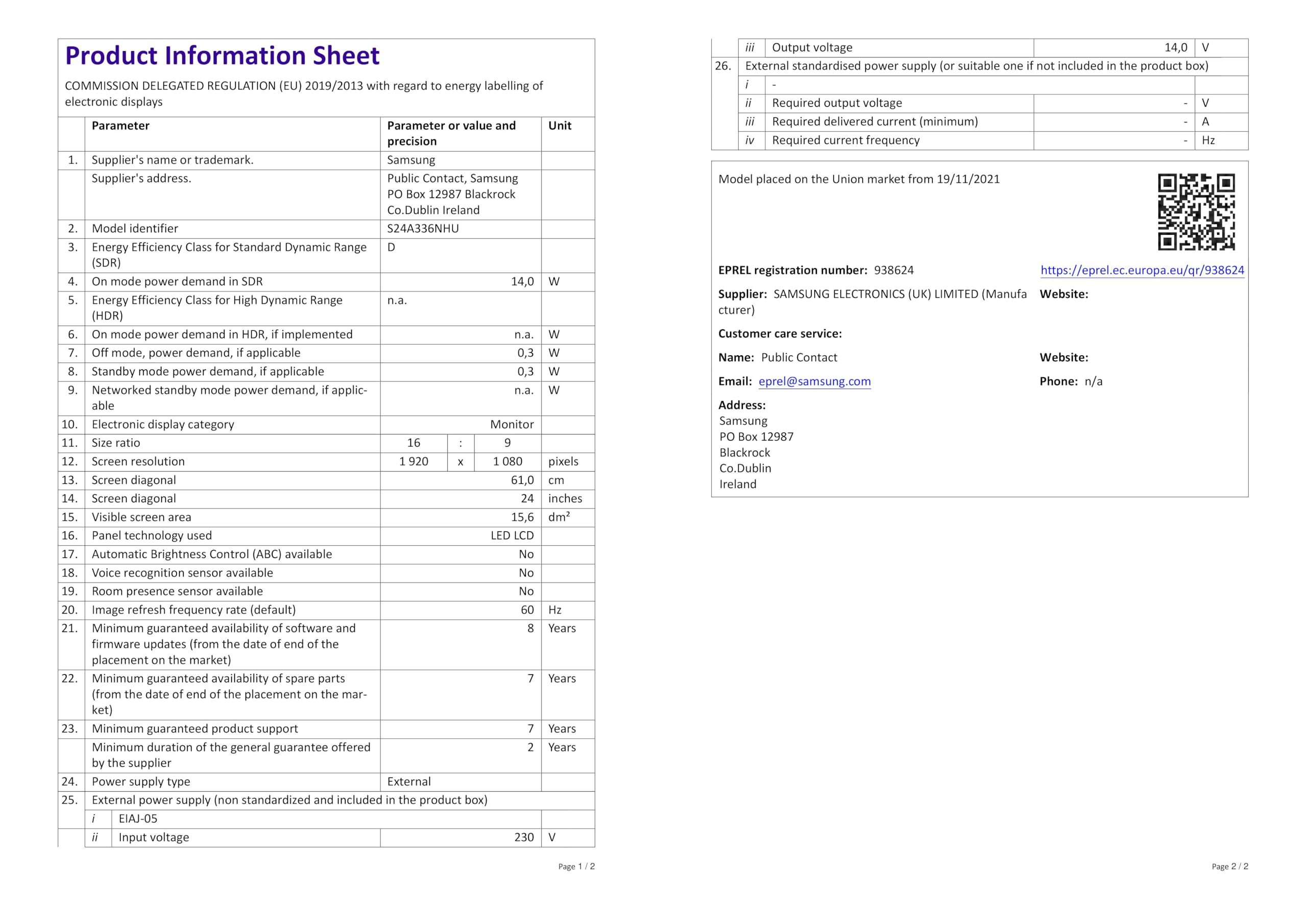Click the Page 2 / 2 footer text
Image resolution: width=1307 pixels, height=924 pixels.
click(x=1229, y=866)
